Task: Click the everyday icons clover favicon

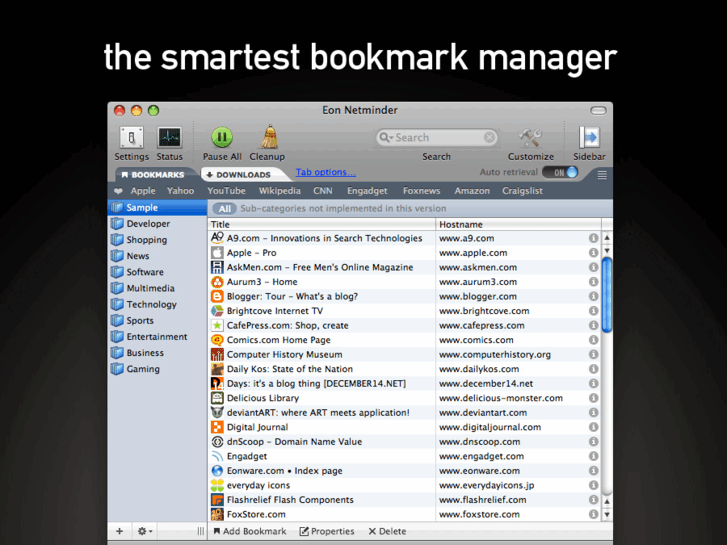Action: pyautogui.click(x=217, y=485)
